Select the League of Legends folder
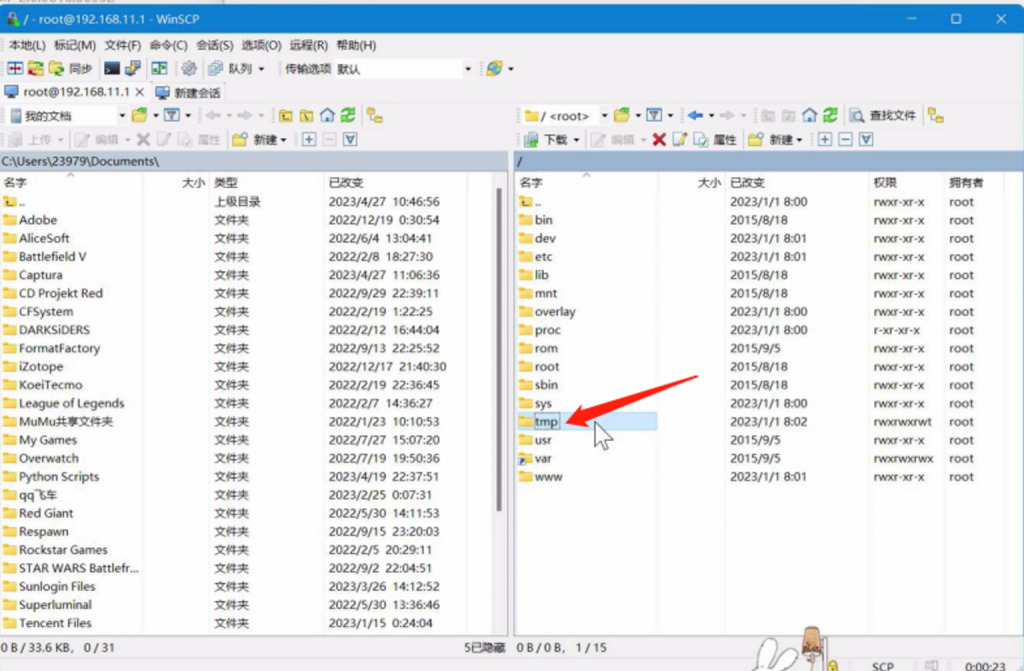The image size is (1024, 671). point(71,403)
